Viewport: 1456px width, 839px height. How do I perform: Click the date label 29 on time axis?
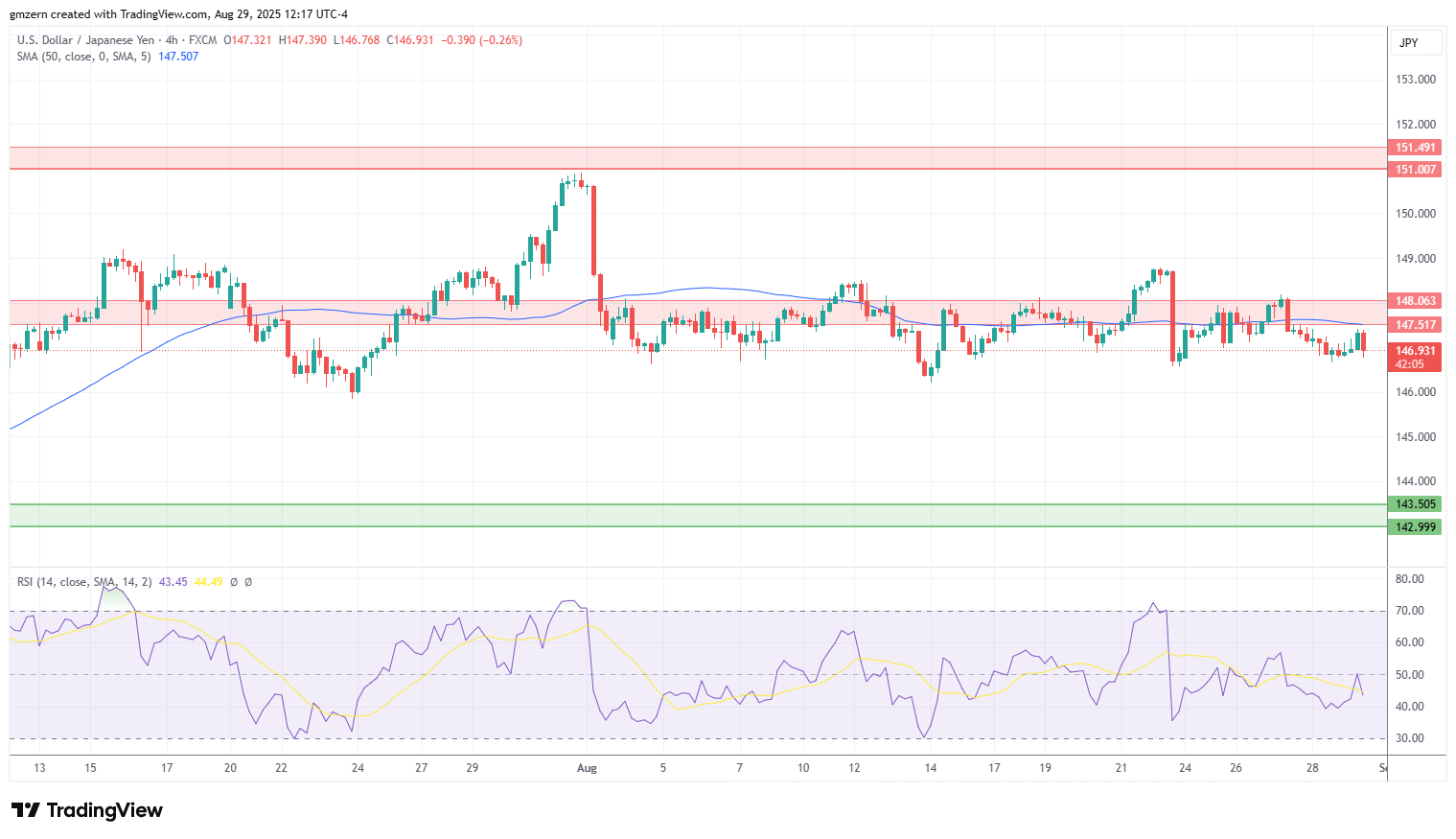472,768
